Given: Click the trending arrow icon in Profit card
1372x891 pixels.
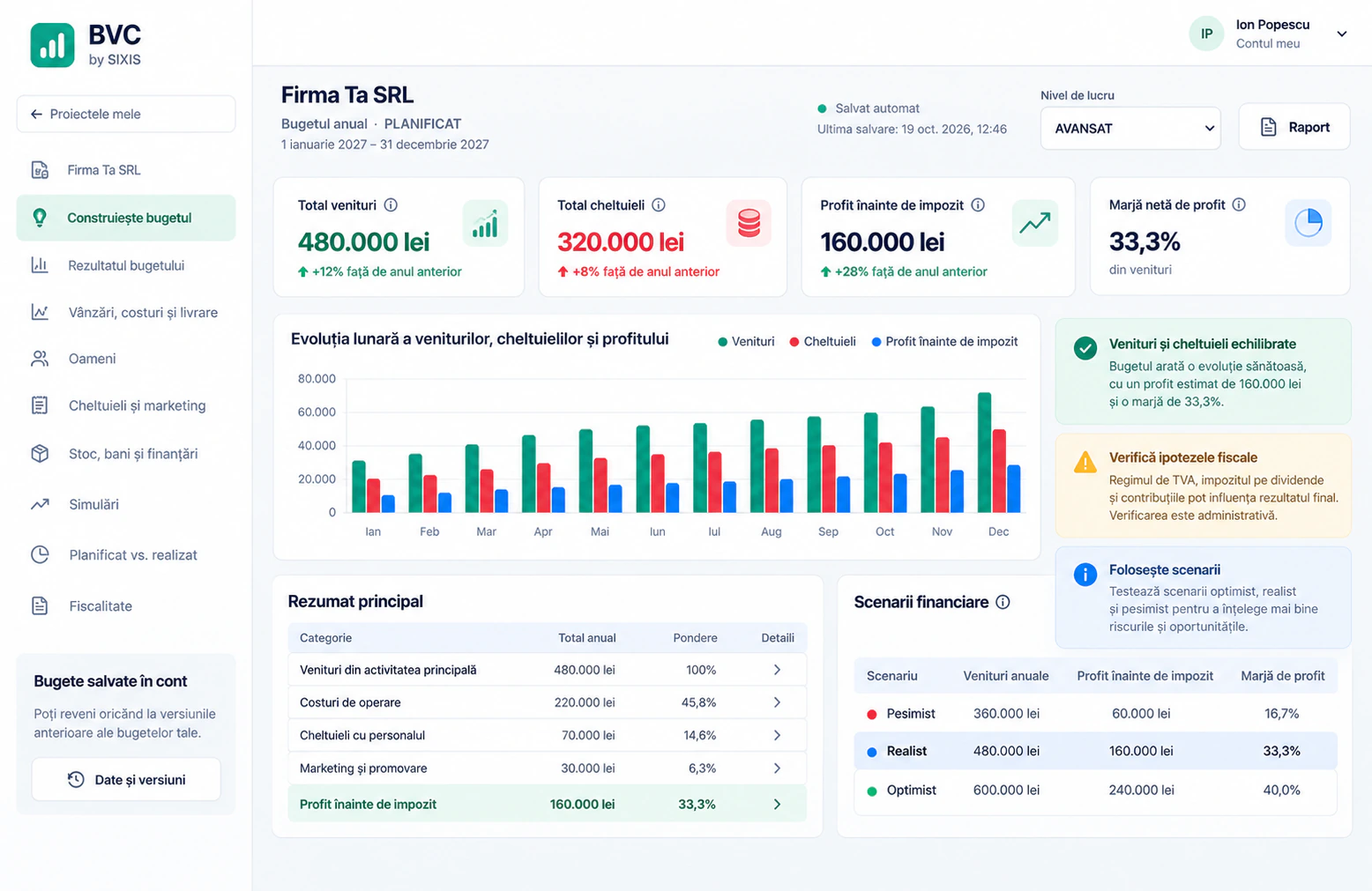Looking at the screenshot, I should point(1035,223).
